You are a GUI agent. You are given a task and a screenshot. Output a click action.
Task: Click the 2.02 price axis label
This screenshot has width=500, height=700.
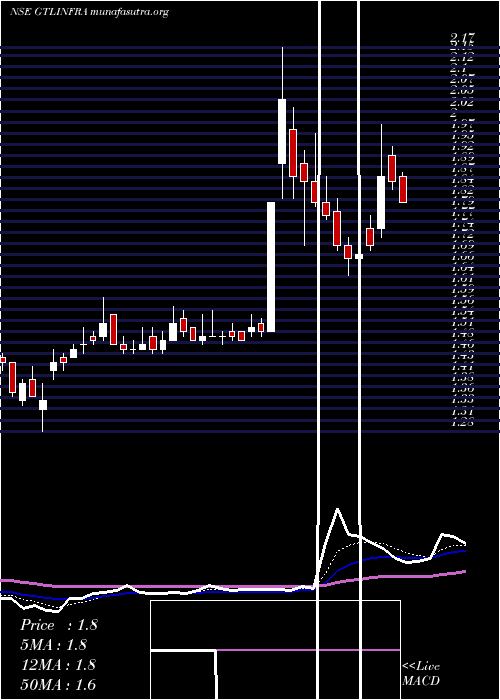462,102
